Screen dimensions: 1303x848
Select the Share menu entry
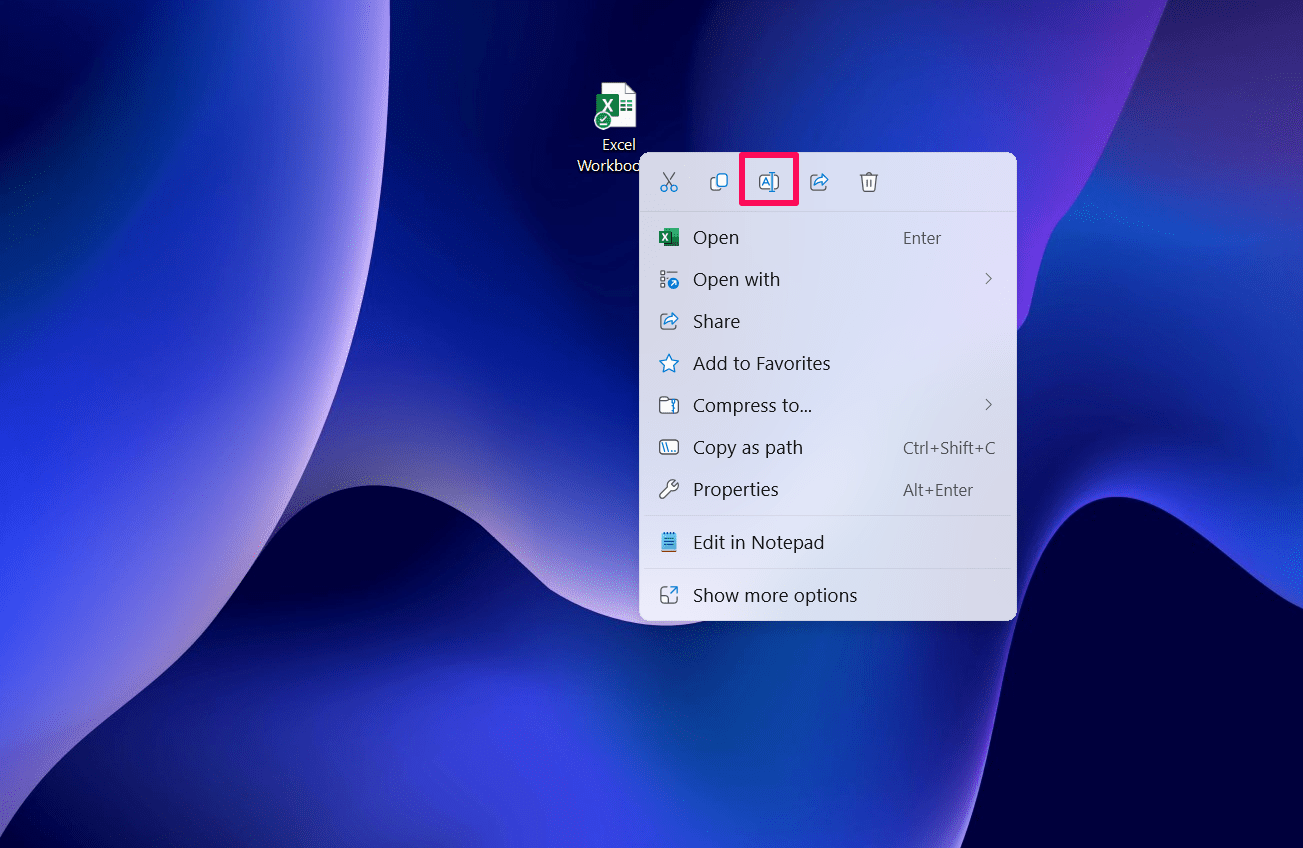click(828, 322)
